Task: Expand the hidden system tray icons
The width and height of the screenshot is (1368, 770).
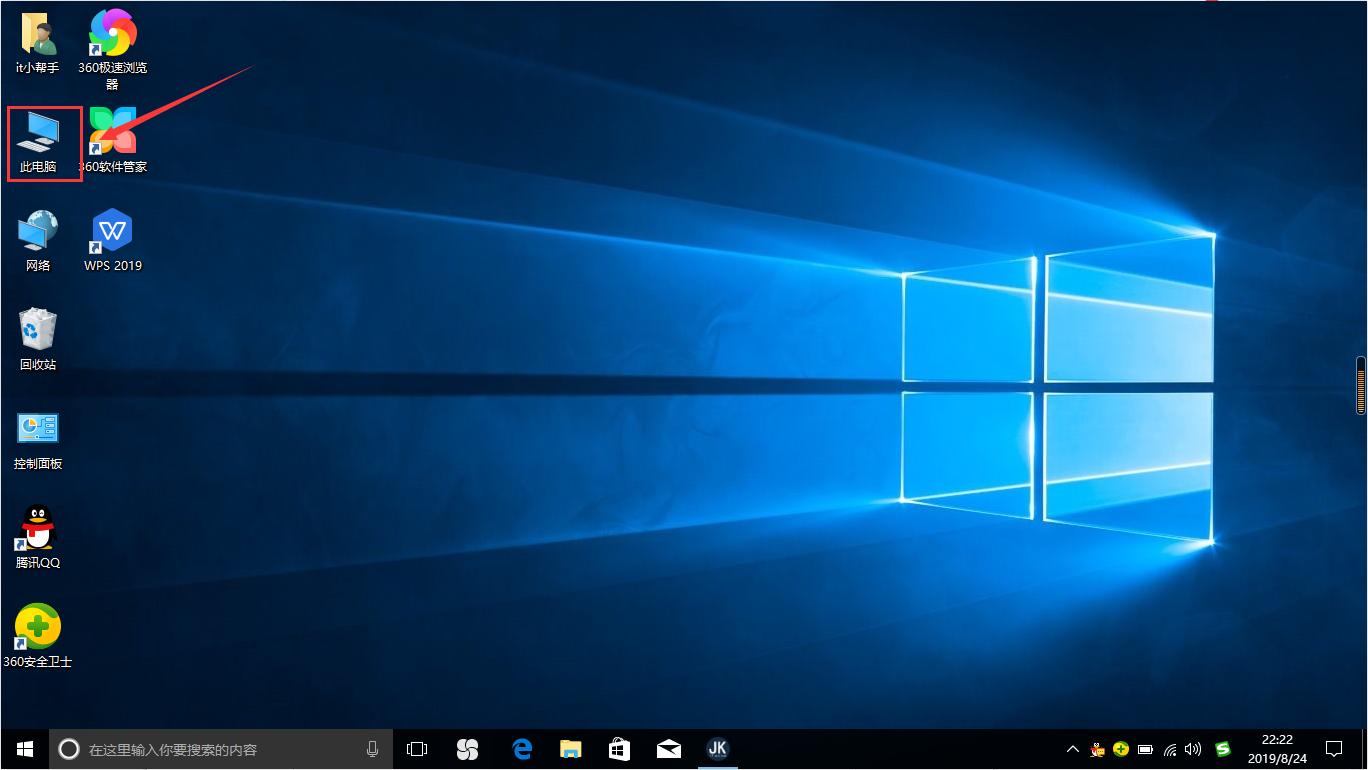Action: (1073, 749)
